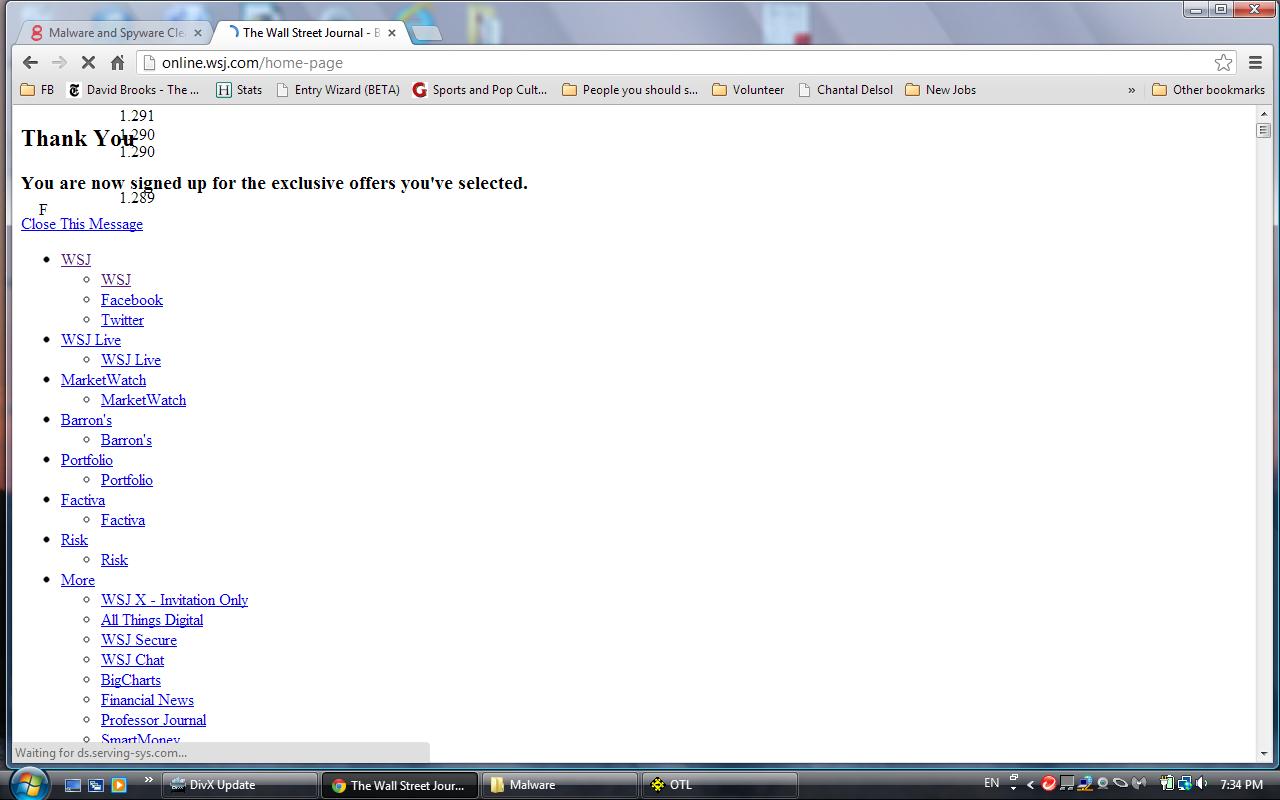This screenshot has height=800, width=1280.
Task: Open WSJ Secure link
Action: pyautogui.click(x=139, y=640)
